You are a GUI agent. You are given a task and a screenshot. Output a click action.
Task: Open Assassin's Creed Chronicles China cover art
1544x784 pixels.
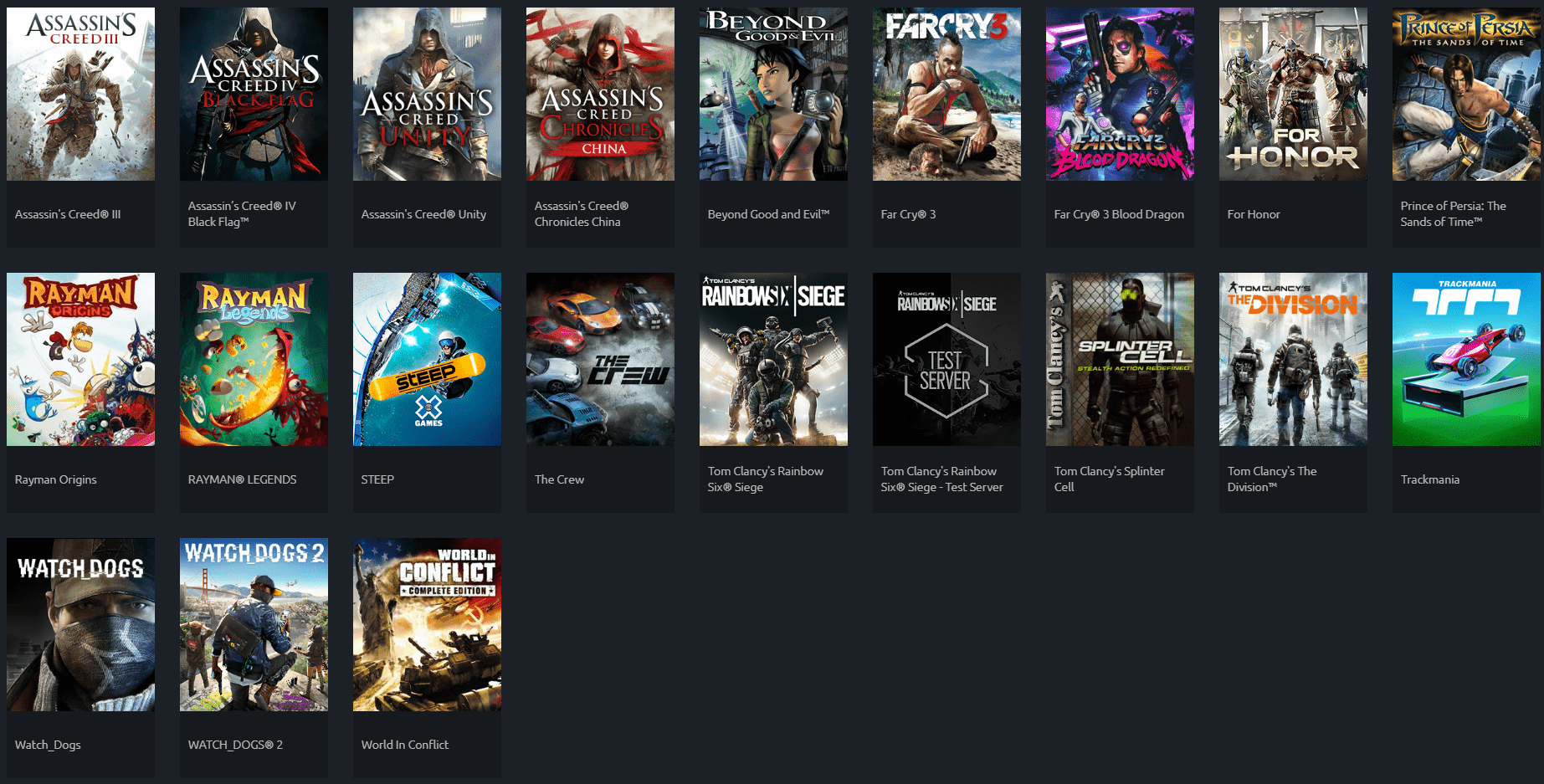(600, 94)
